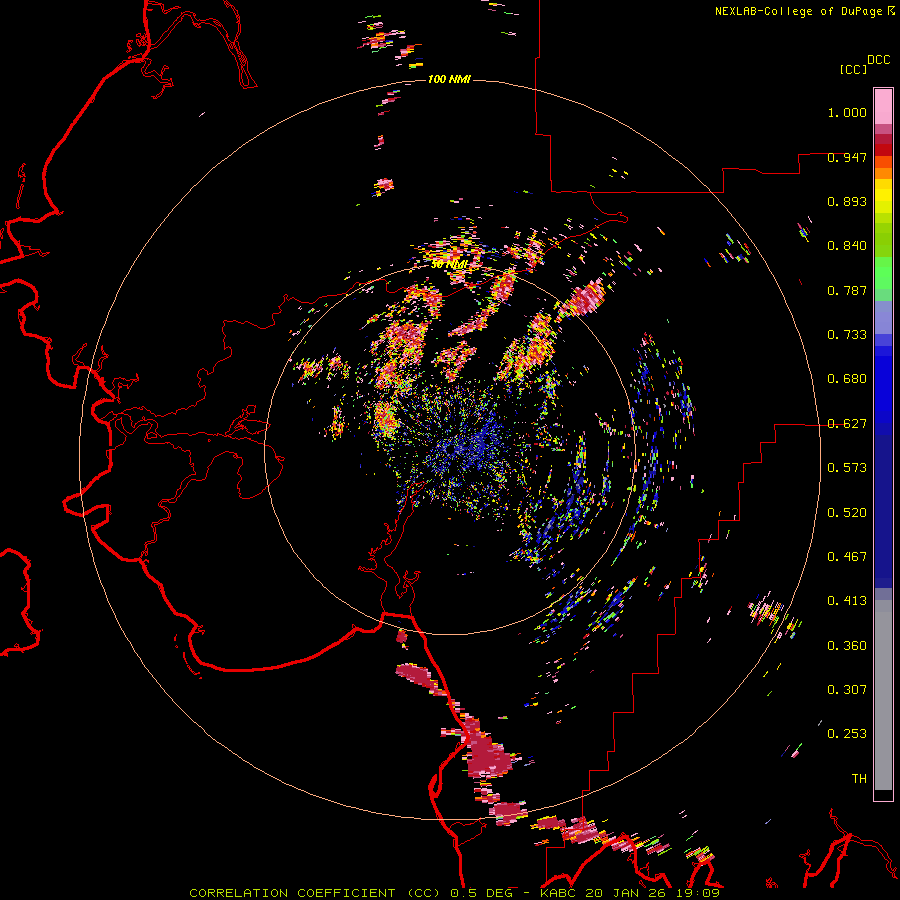Click the TH threshold label on legend
900x900 pixels.
[859, 779]
